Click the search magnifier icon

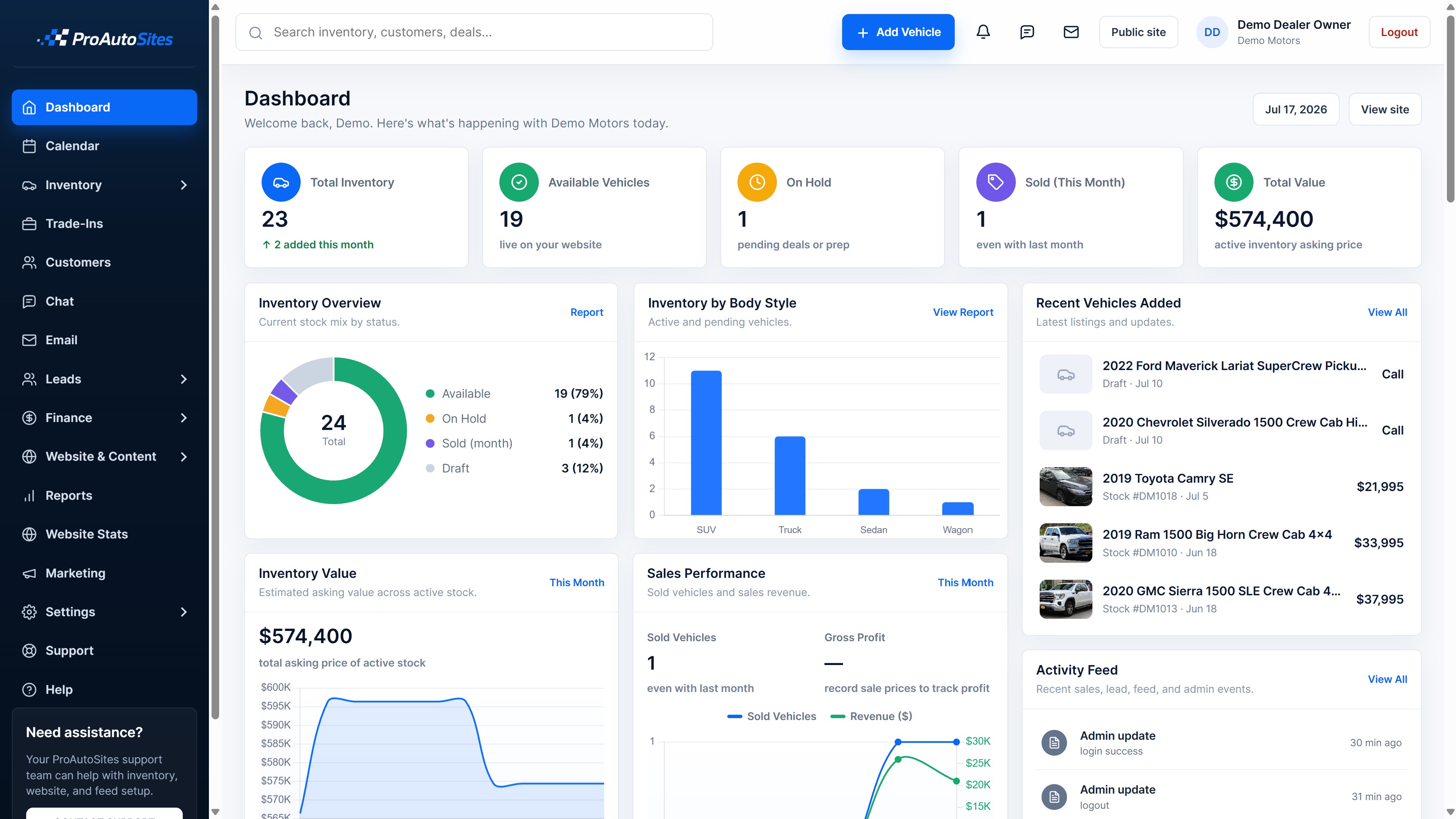click(x=256, y=33)
